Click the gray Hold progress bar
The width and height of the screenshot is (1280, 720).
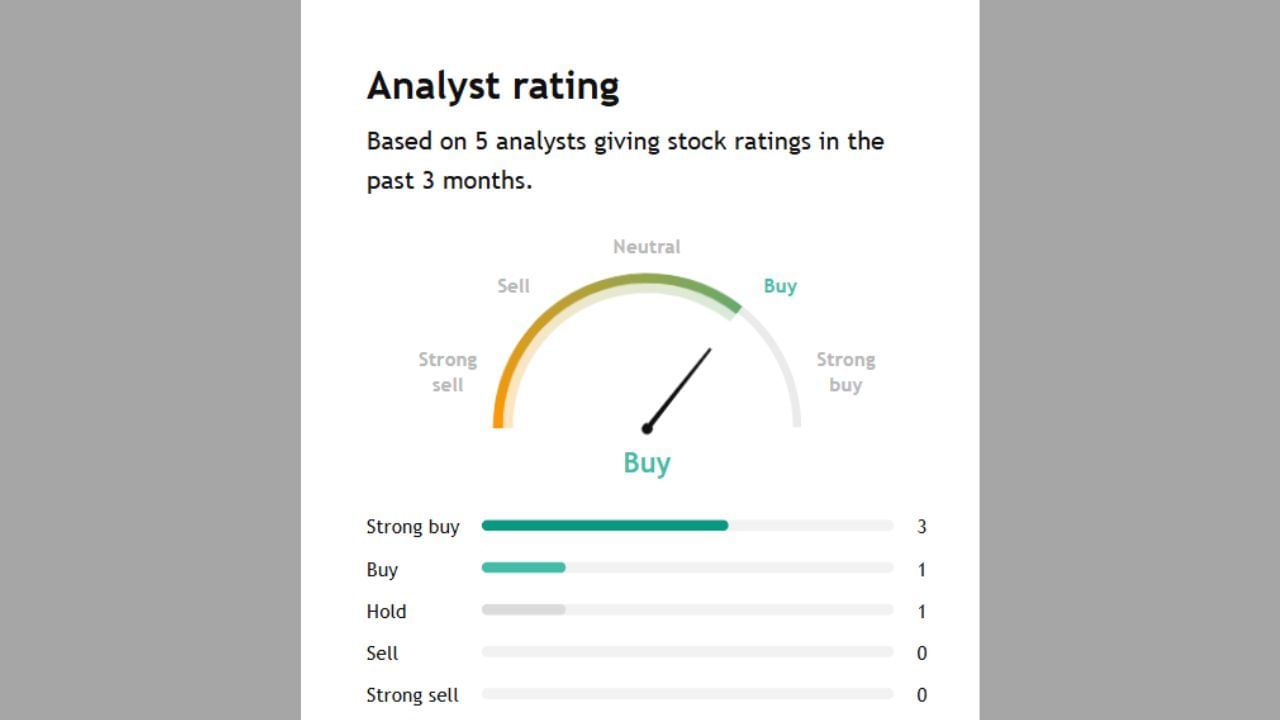pos(523,610)
